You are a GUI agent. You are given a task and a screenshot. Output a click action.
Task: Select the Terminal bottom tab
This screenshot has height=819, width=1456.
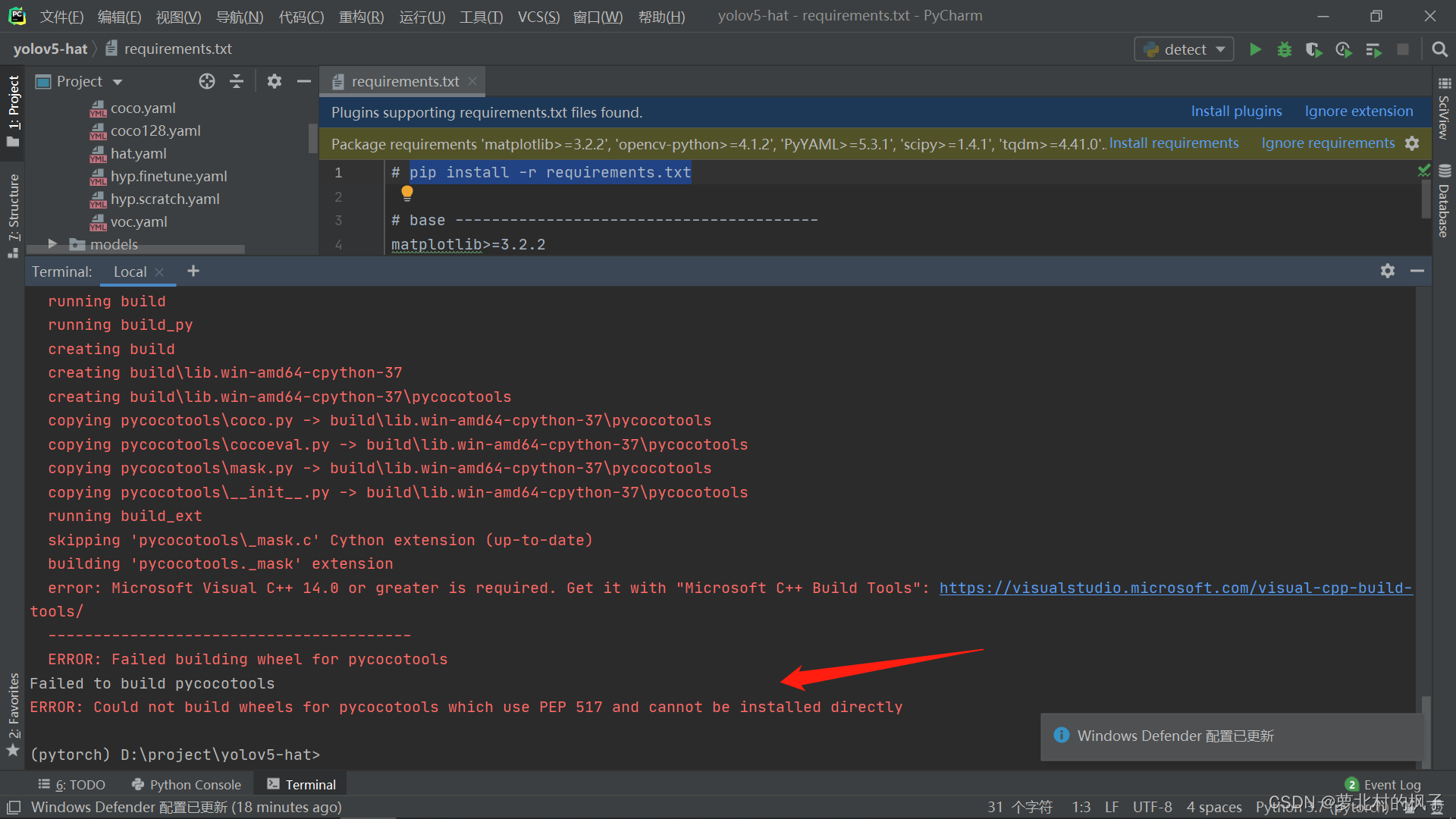tap(301, 785)
